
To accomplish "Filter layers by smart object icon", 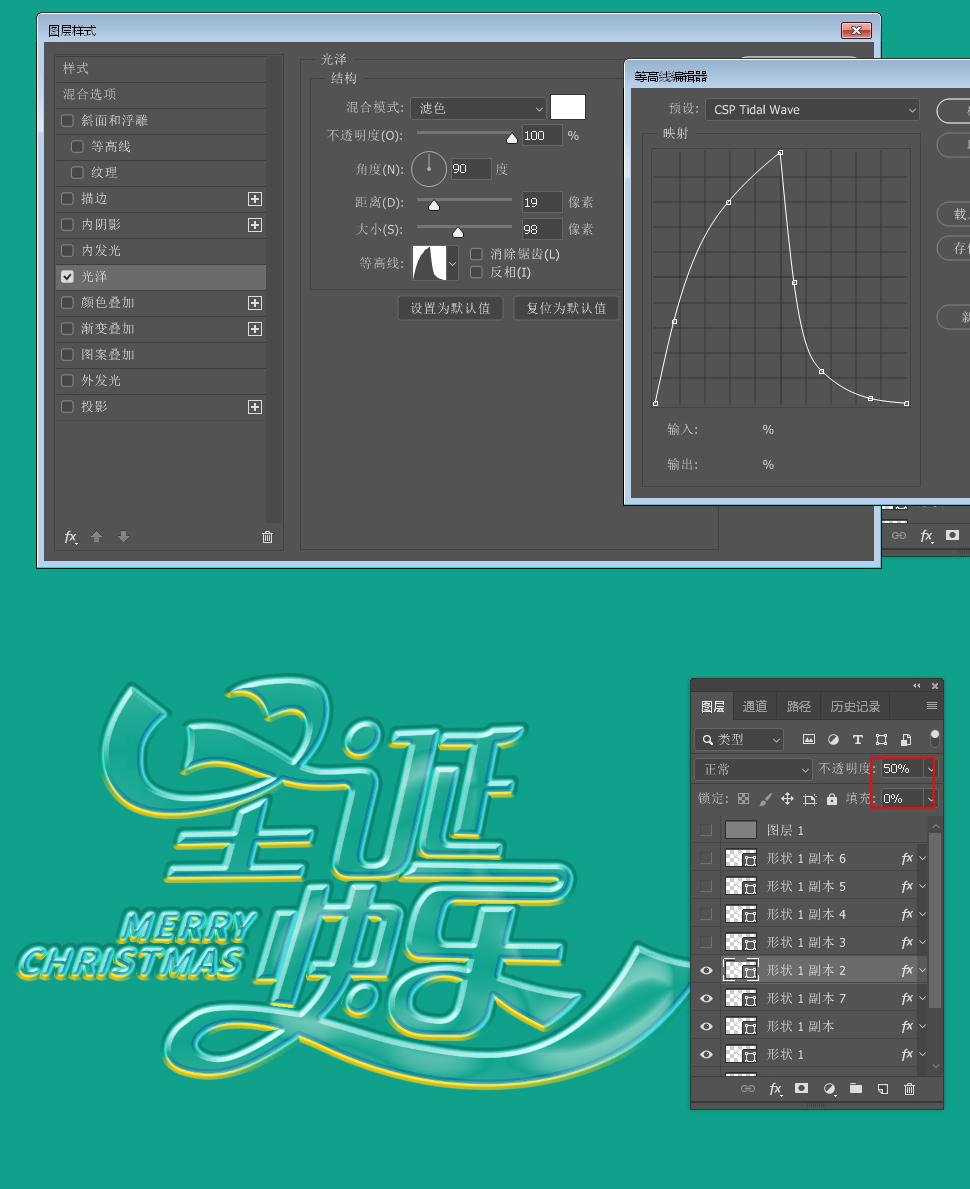I will (x=906, y=739).
